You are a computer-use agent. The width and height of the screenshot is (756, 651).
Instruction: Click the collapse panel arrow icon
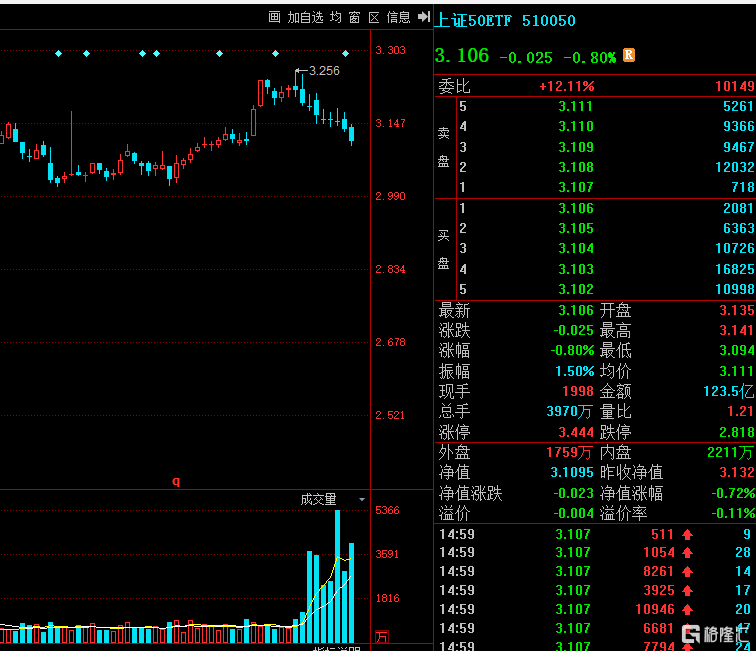(424, 17)
